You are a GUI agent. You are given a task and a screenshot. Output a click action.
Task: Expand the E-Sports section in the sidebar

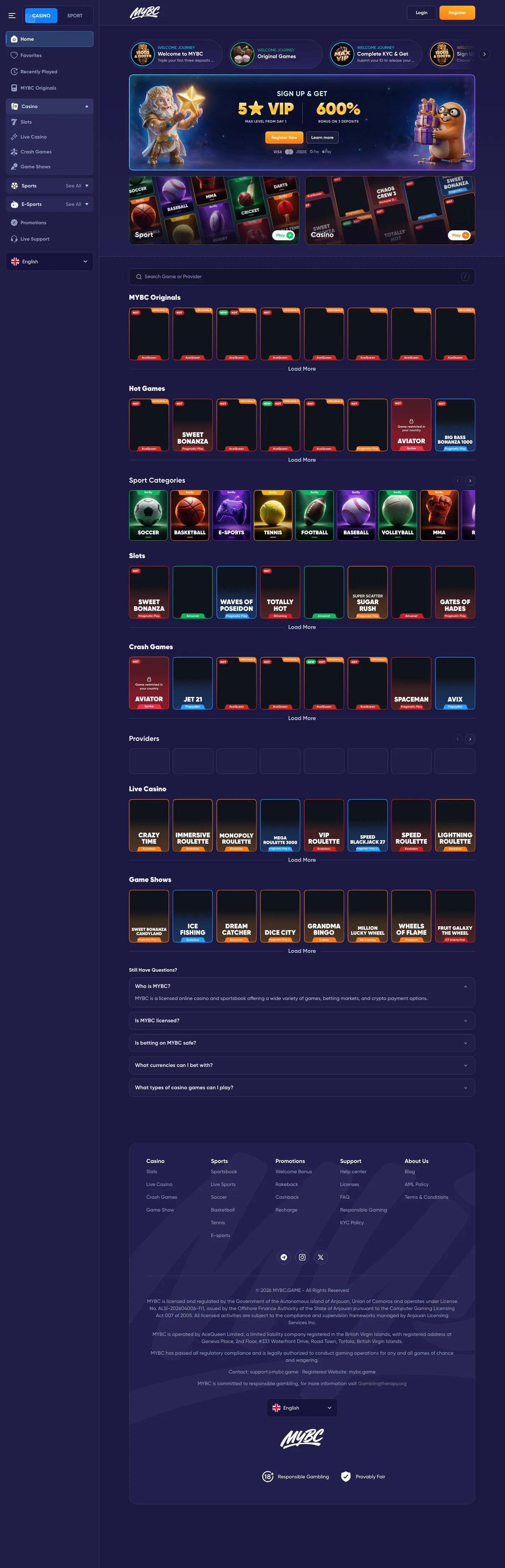click(86, 204)
